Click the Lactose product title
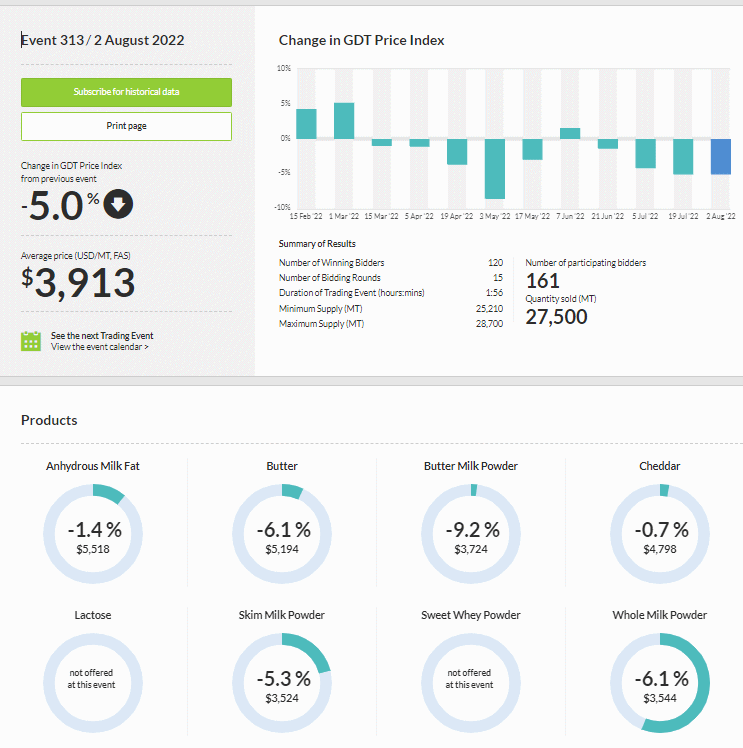The width and height of the screenshot is (743, 748). pos(93,615)
